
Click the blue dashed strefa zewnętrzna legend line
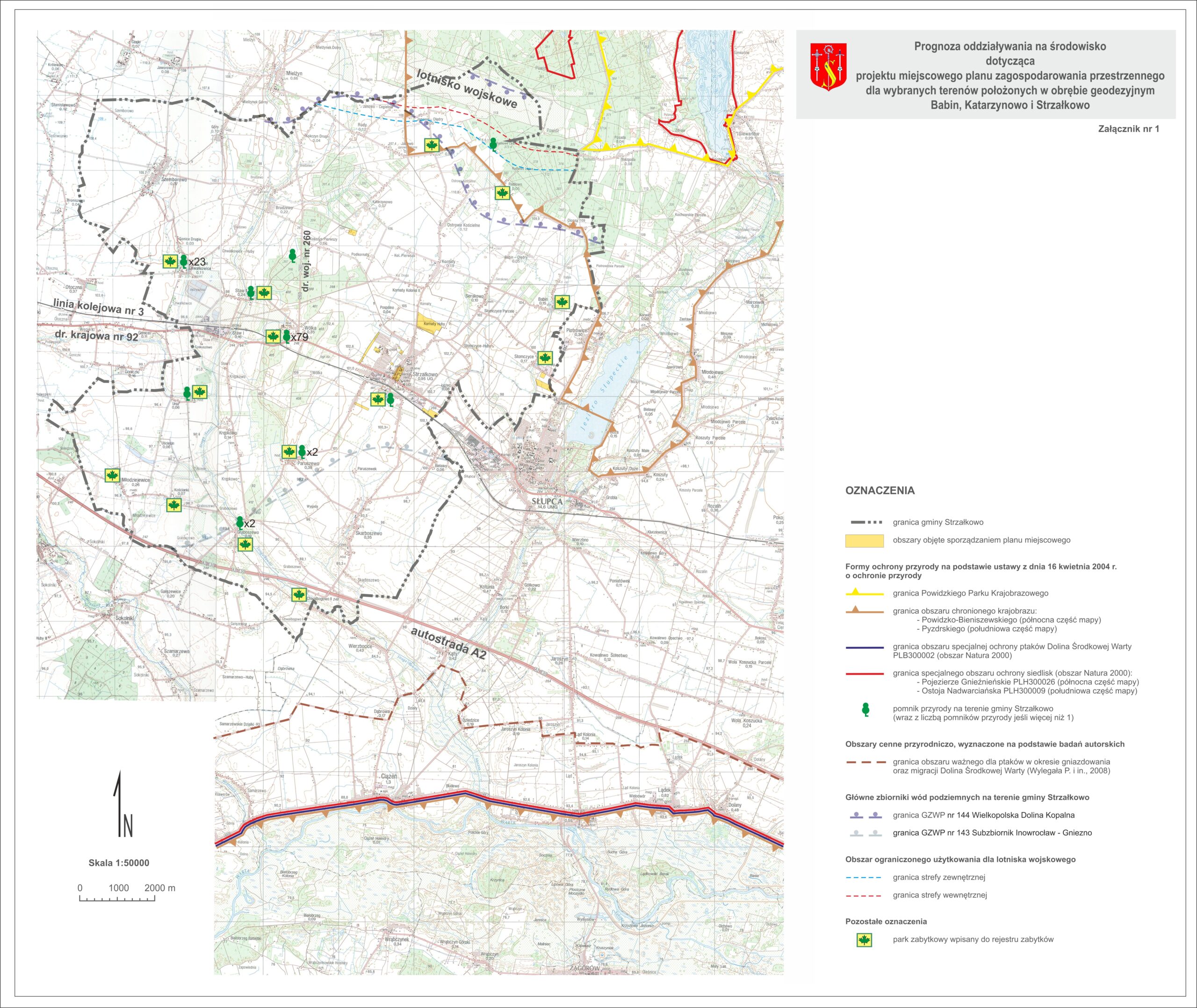coord(864,877)
